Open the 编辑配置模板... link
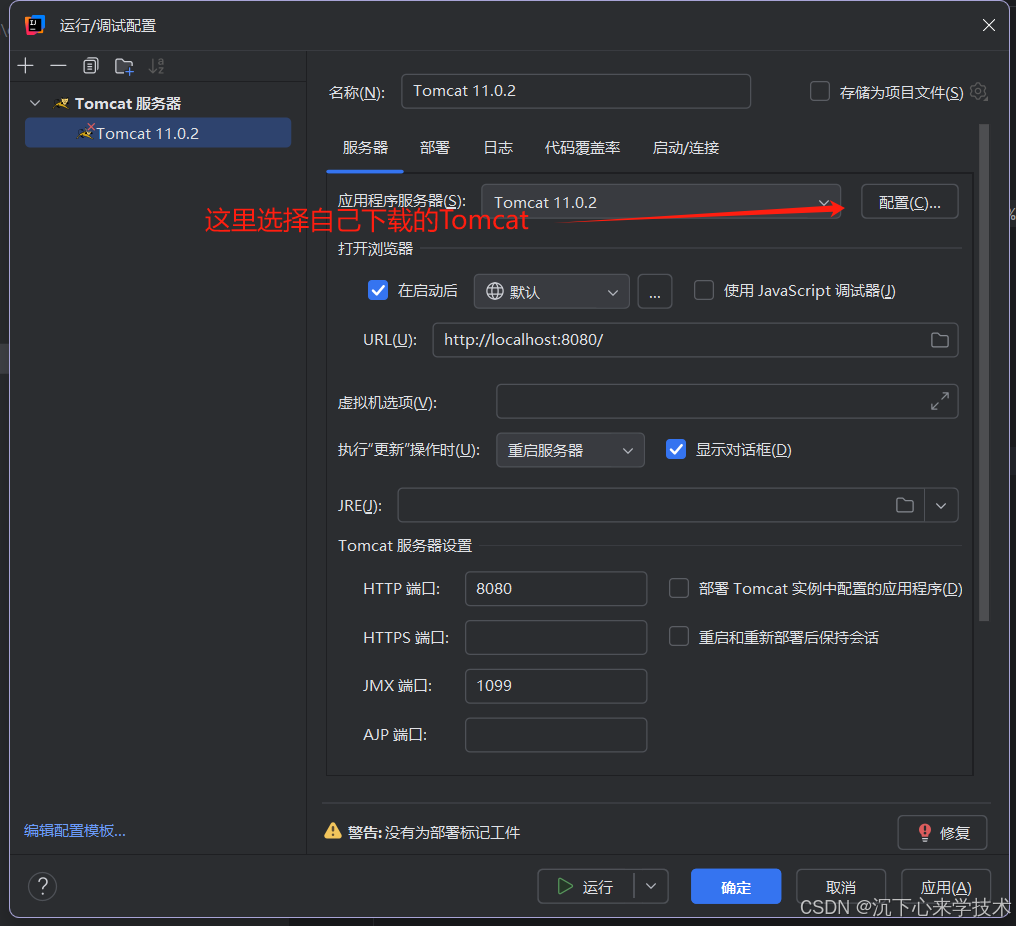This screenshot has width=1016, height=926. pos(75,830)
